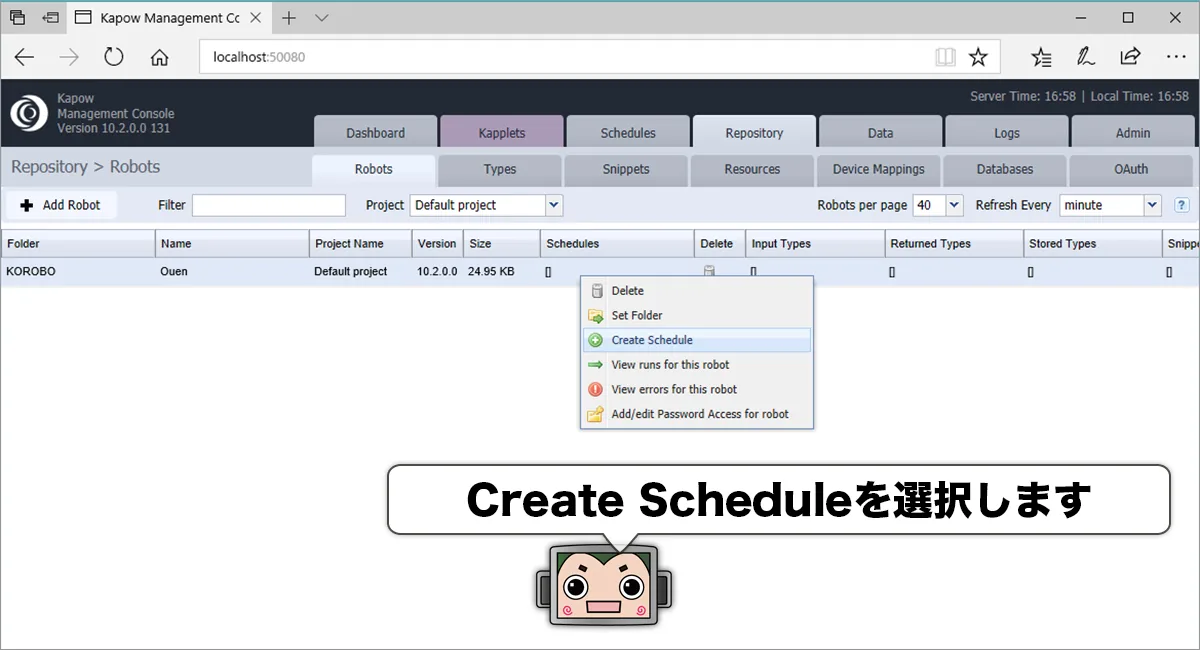
Task: Click the Returned Types column header
Action: (x=955, y=244)
